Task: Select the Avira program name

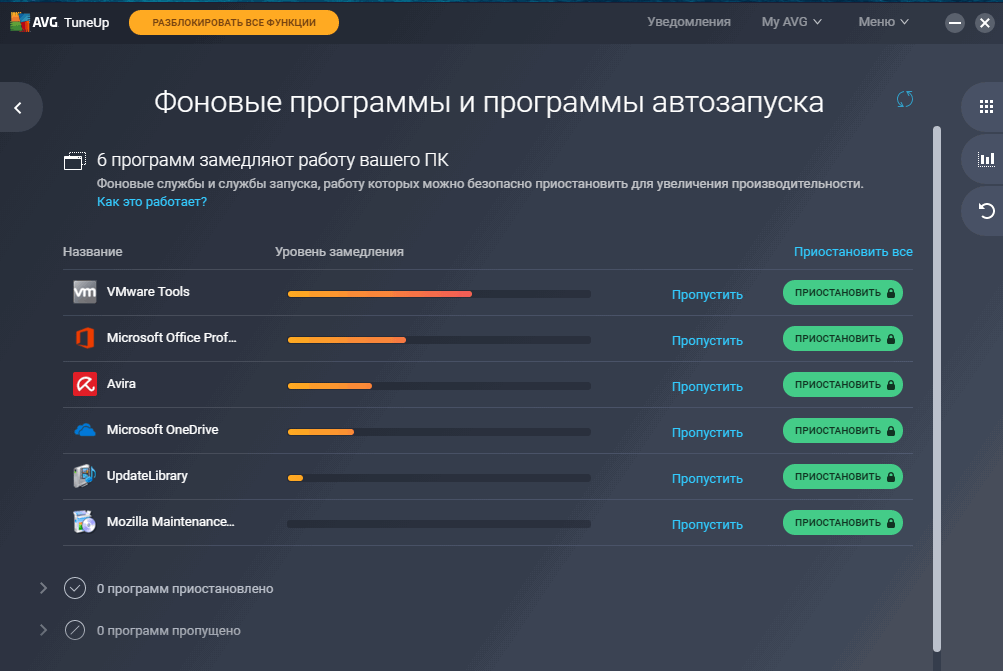Action: click(x=122, y=384)
